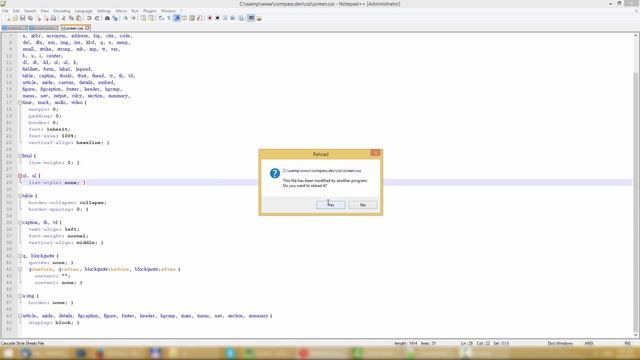Open the Search menu
This screenshot has width=640, height=360.
[x=30, y=11]
